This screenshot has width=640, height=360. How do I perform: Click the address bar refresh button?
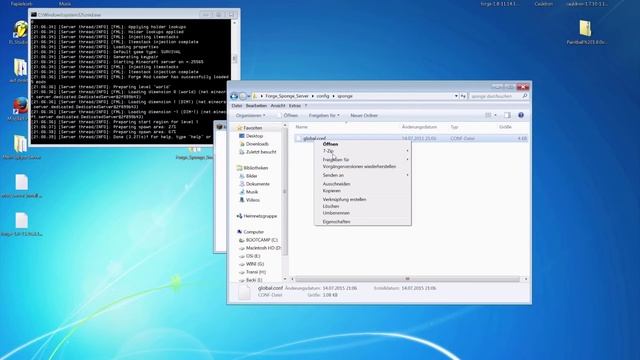tap(463, 96)
